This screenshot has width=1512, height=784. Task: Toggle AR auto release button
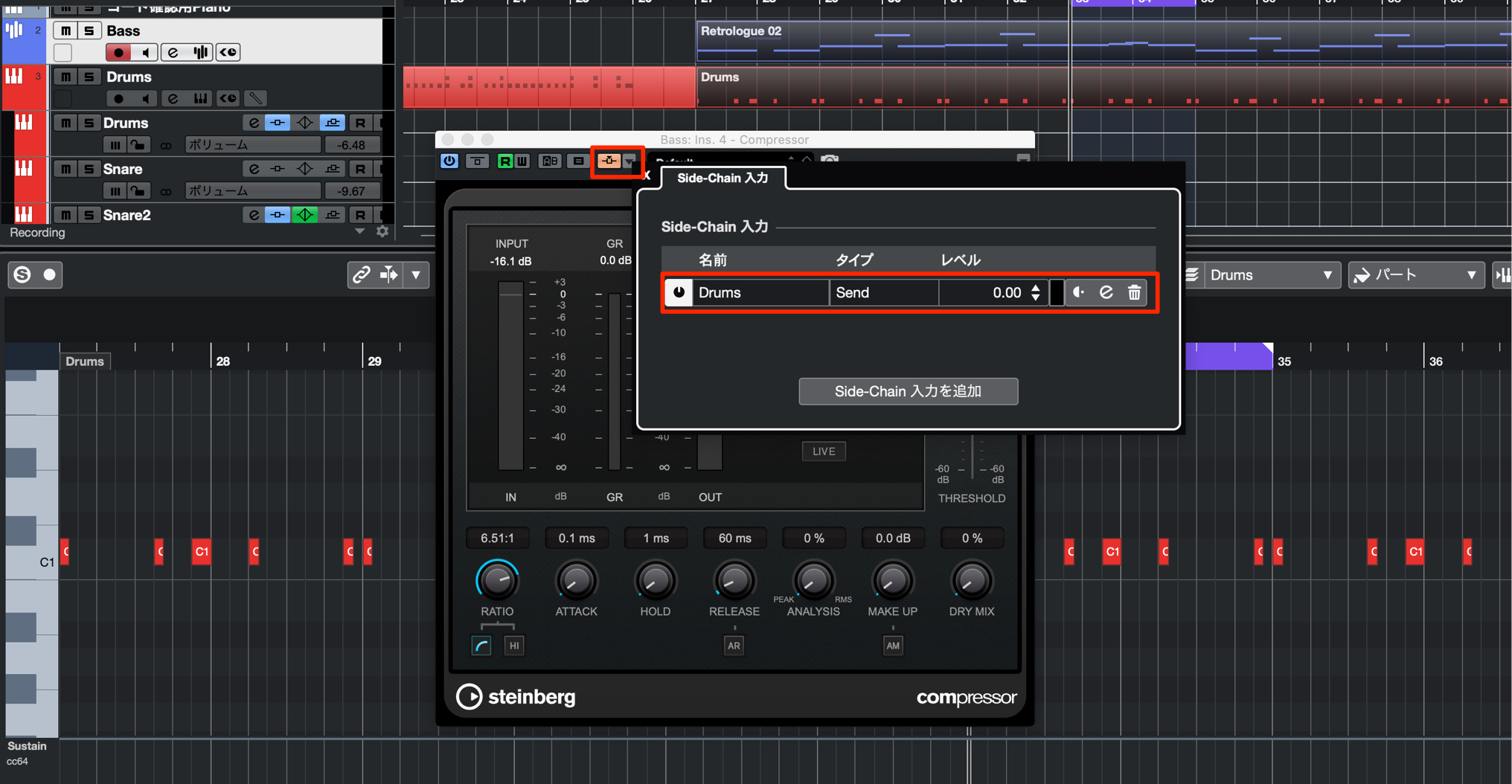(x=734, y=646)
